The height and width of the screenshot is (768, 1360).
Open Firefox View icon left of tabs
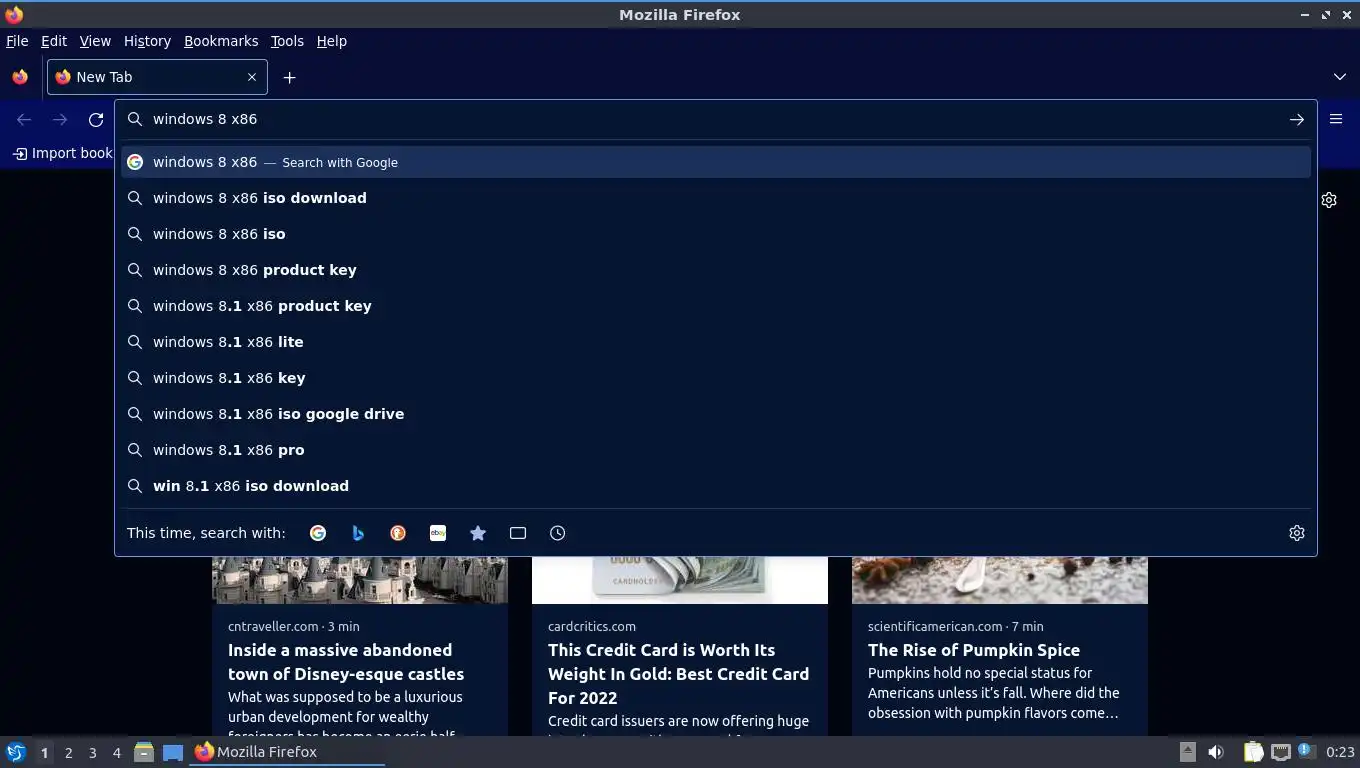click(x=20, y=77)
